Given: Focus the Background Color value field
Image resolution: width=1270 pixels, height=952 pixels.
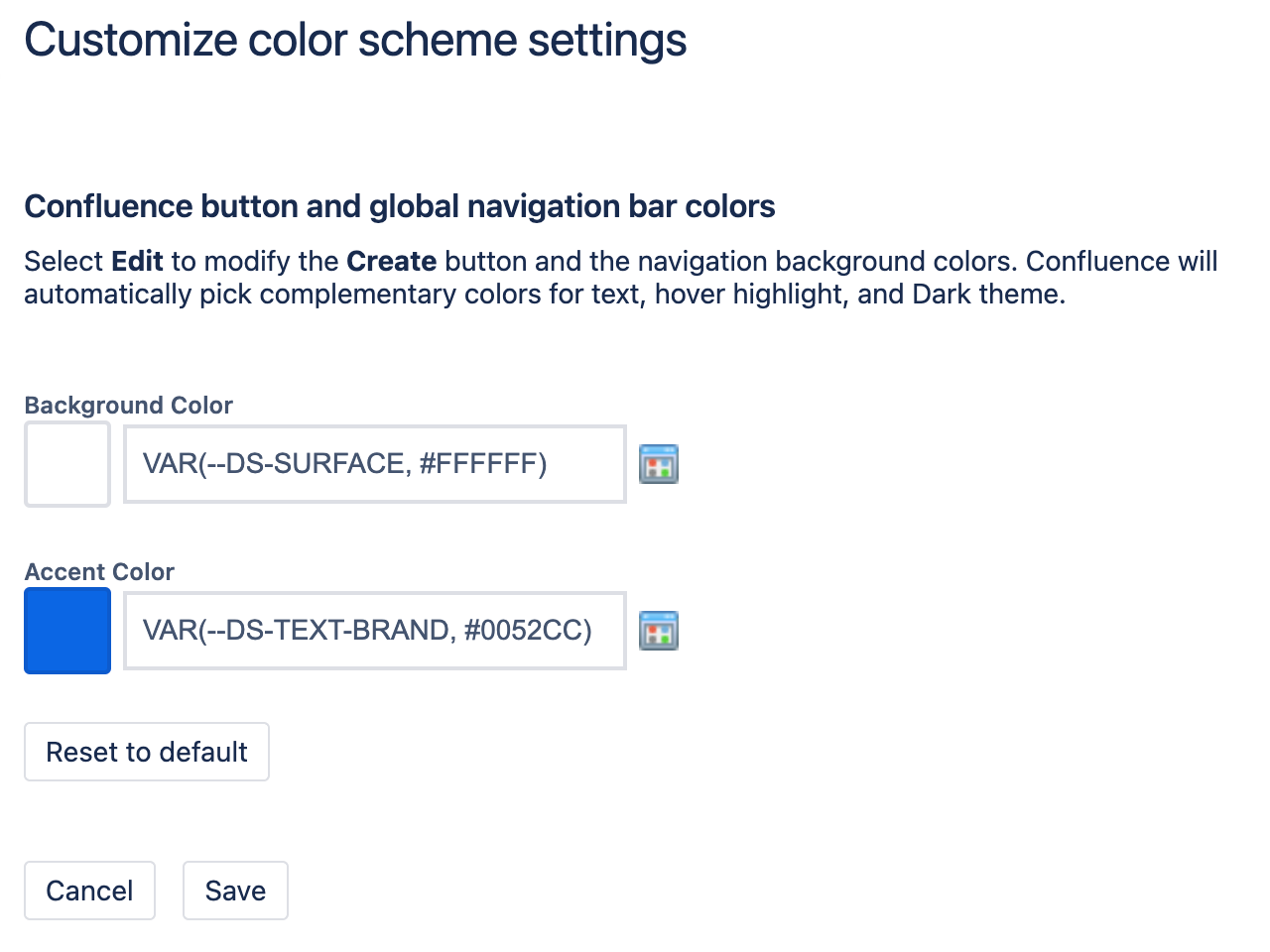Looking at the screenshot, I should coord(375,464).
